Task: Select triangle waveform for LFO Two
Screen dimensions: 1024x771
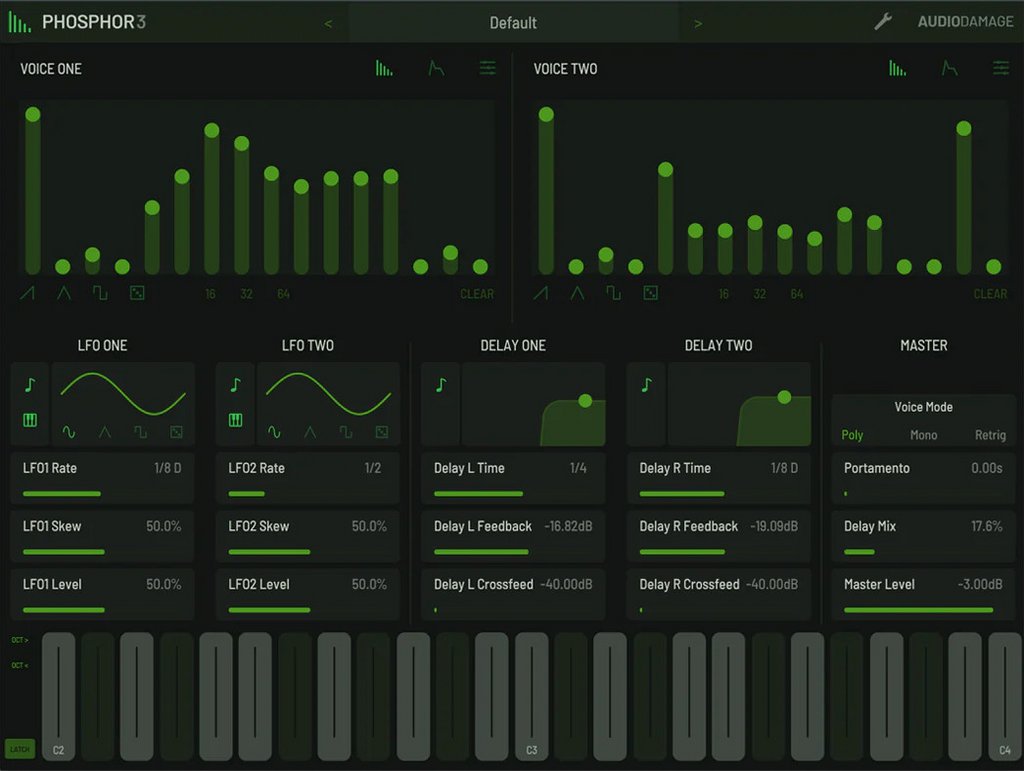Action: [x=310, y=432]
